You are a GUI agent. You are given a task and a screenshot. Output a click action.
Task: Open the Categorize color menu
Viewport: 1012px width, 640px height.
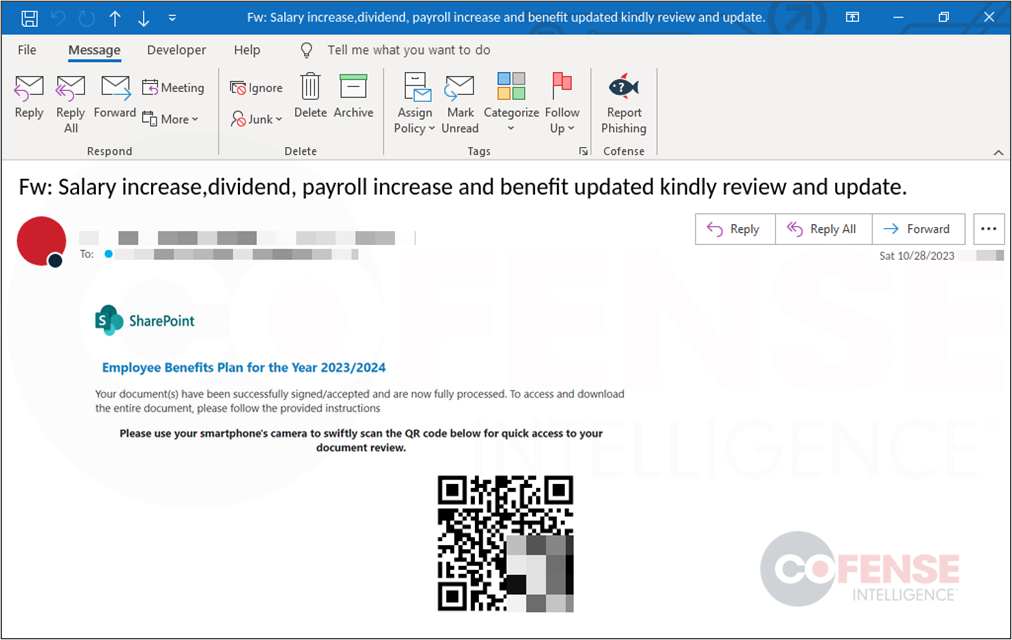(511, 103)
